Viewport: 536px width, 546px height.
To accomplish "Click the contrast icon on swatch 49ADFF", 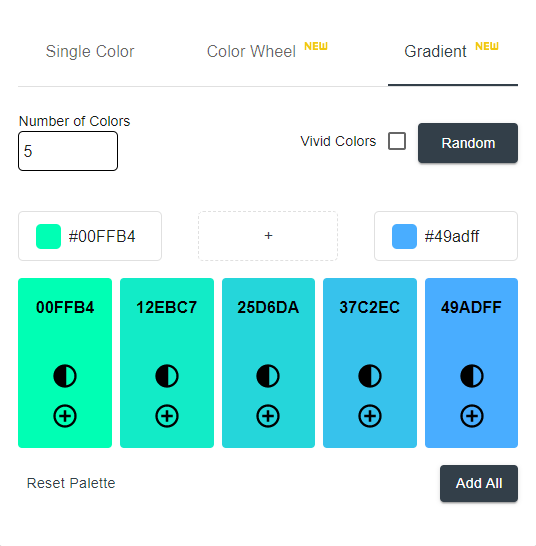I will pyautogui.click(x=472, y=376).
